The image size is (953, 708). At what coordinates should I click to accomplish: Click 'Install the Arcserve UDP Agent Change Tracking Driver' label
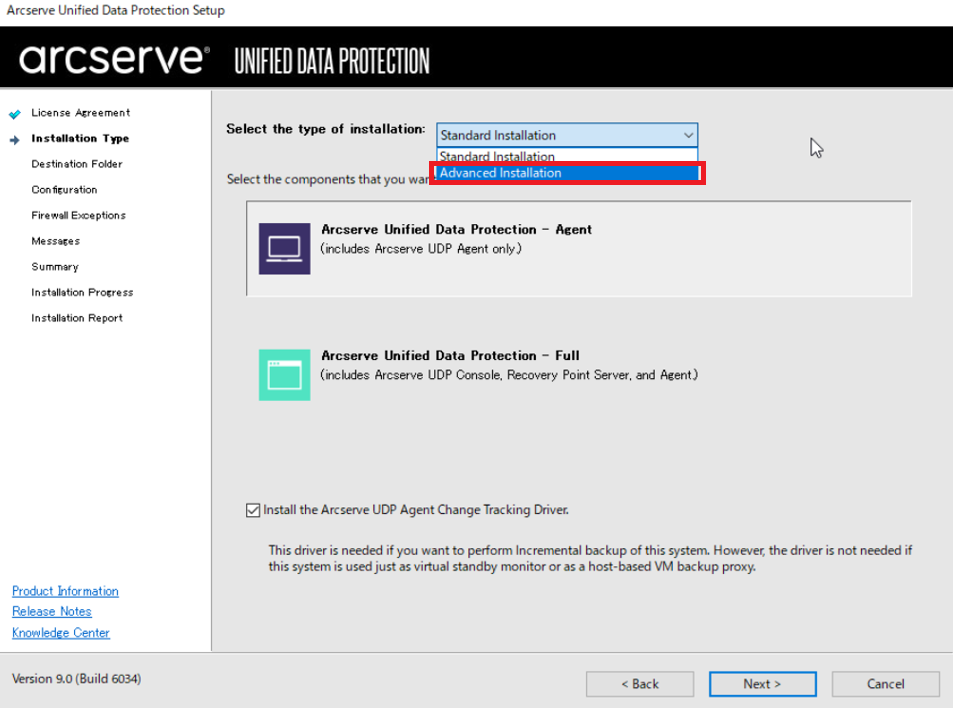click(x=416, y=510)
